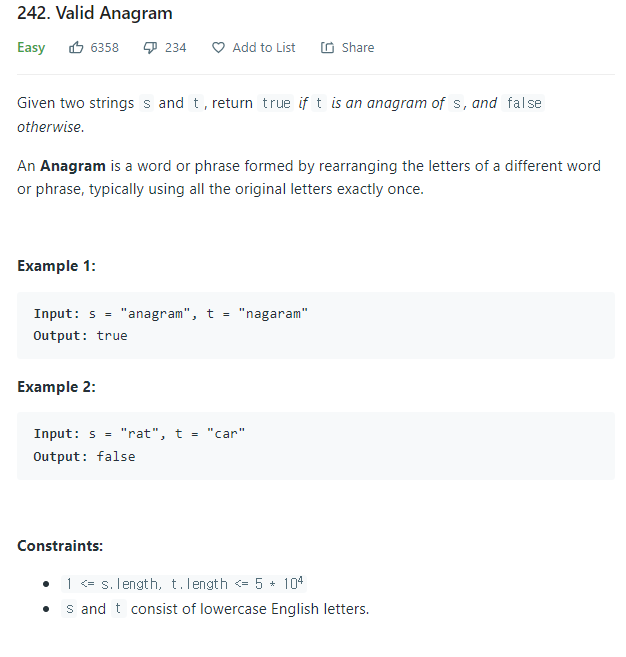Click the like count 6358
This screenshot has height=657, width=626.
coord(105,47)
